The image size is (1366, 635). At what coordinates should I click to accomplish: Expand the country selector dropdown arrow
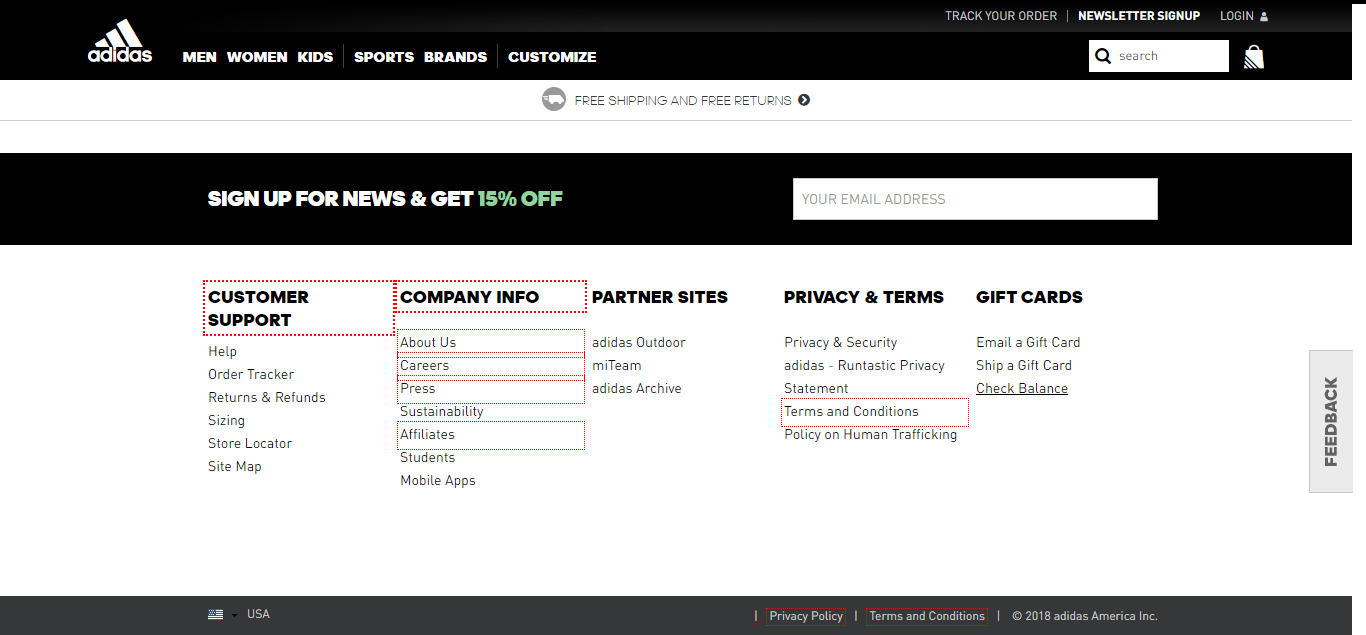click(235, 615)
